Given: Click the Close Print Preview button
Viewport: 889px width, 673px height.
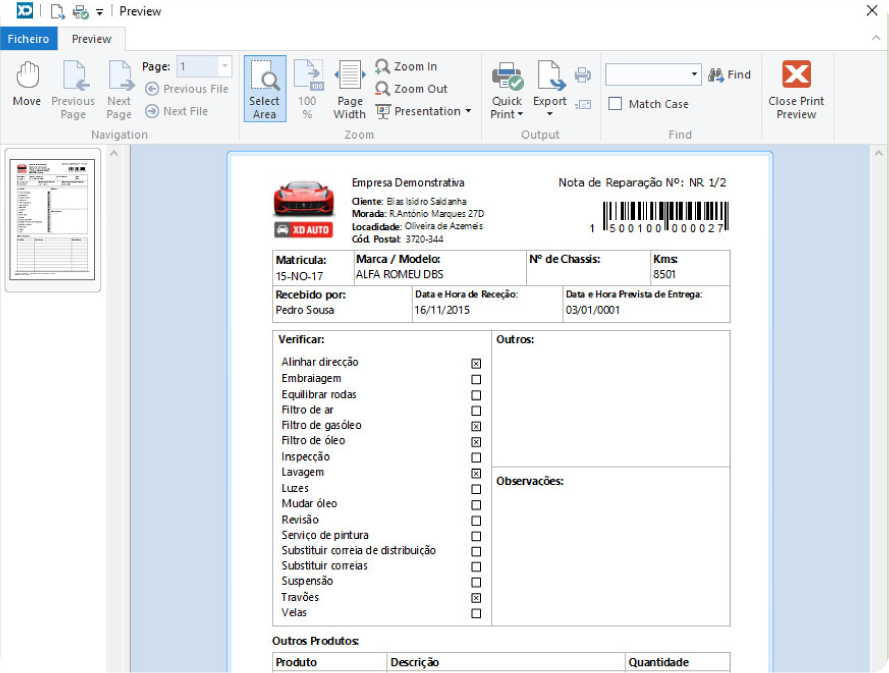Looking at the screenshot, I should click(796, 89).
